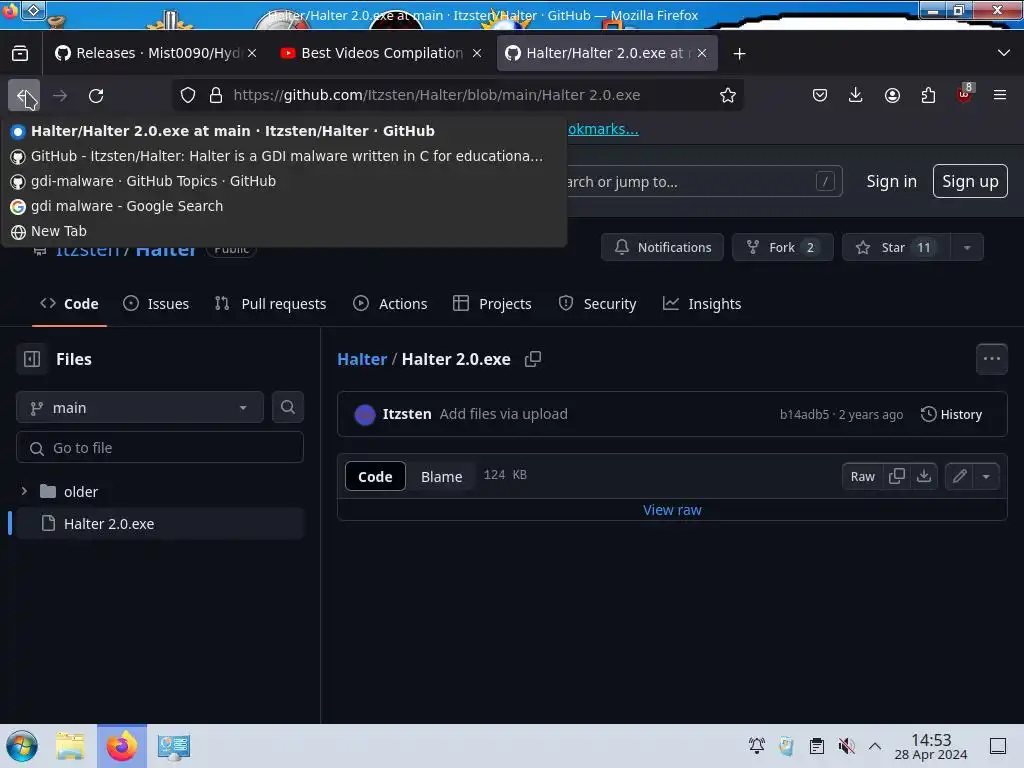This screenshot has height=768, width=1024.
Task: Go back to GitHub Itzsten/Halter history entry
Action: (283, 156)
